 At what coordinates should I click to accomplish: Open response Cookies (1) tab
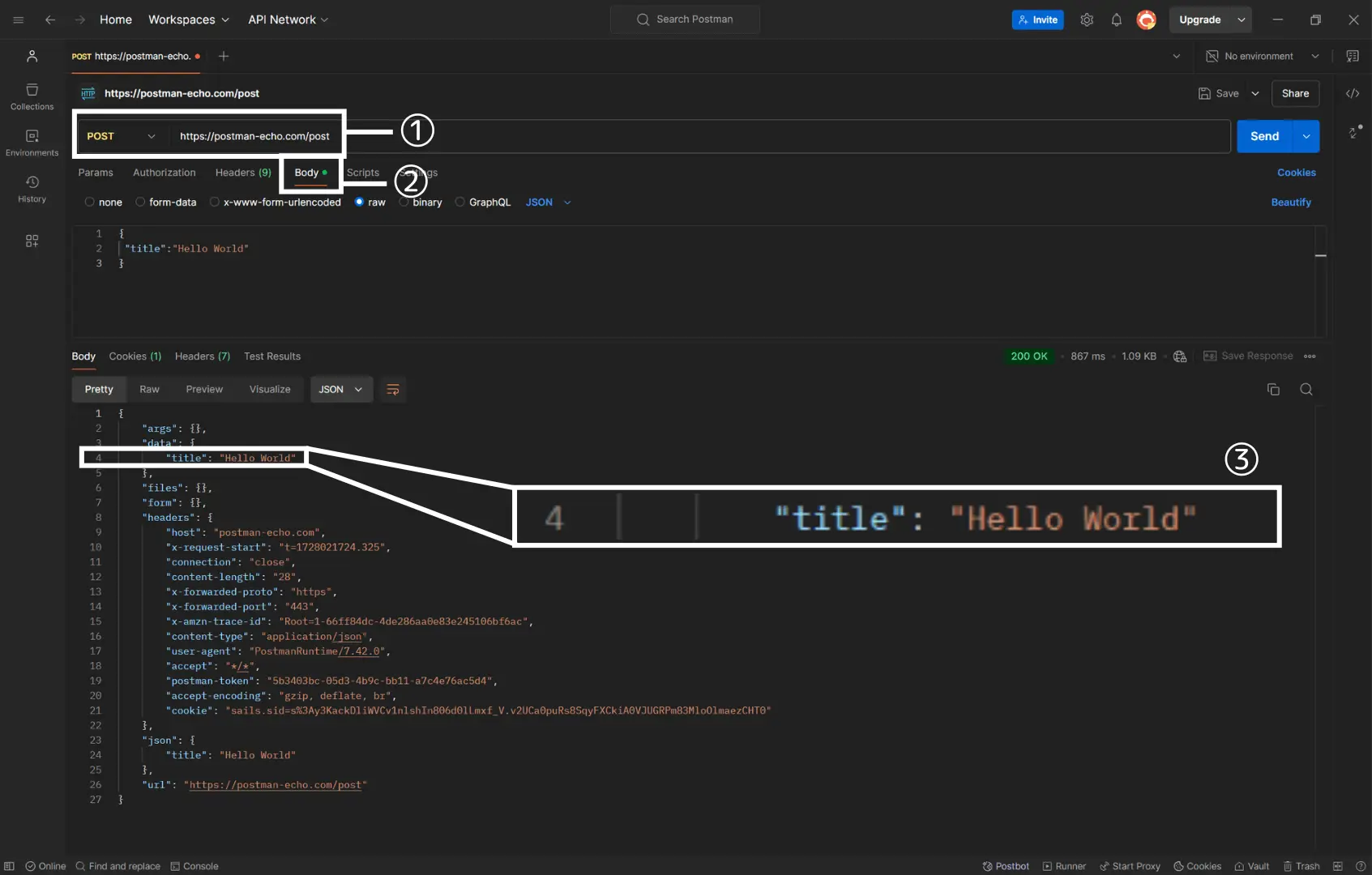pos(135,356)
